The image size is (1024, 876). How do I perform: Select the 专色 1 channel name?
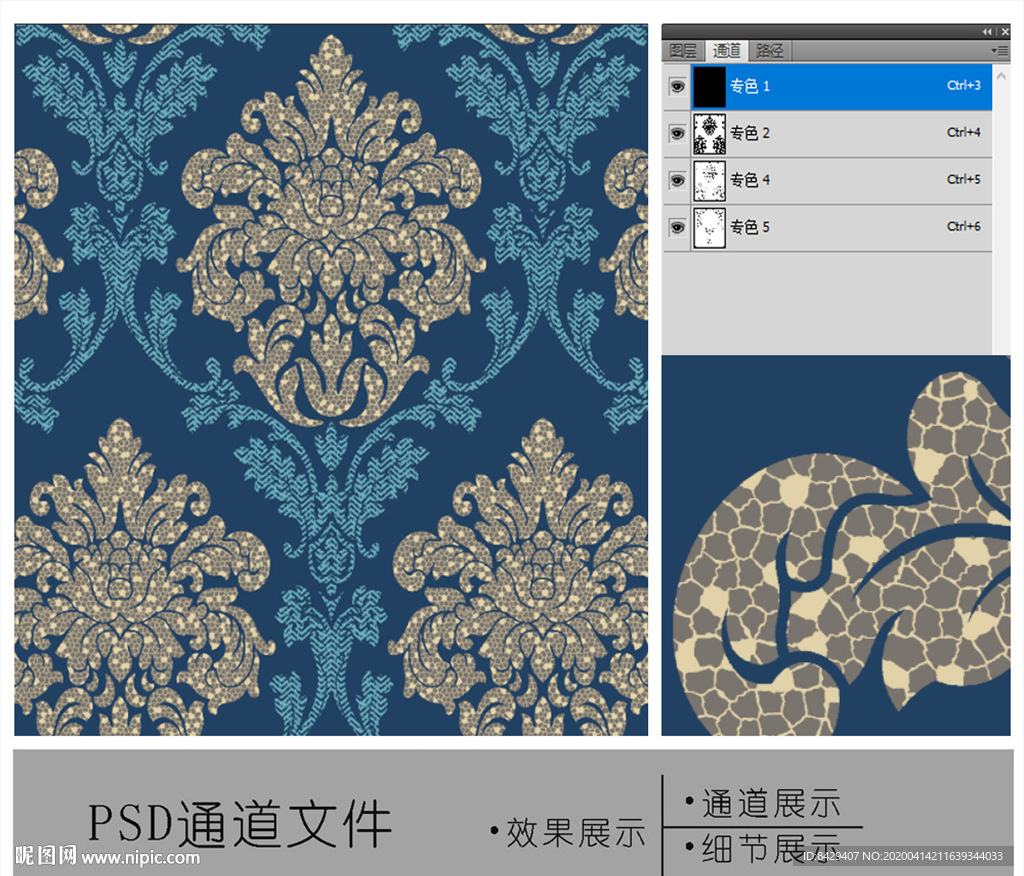point(750,86)
